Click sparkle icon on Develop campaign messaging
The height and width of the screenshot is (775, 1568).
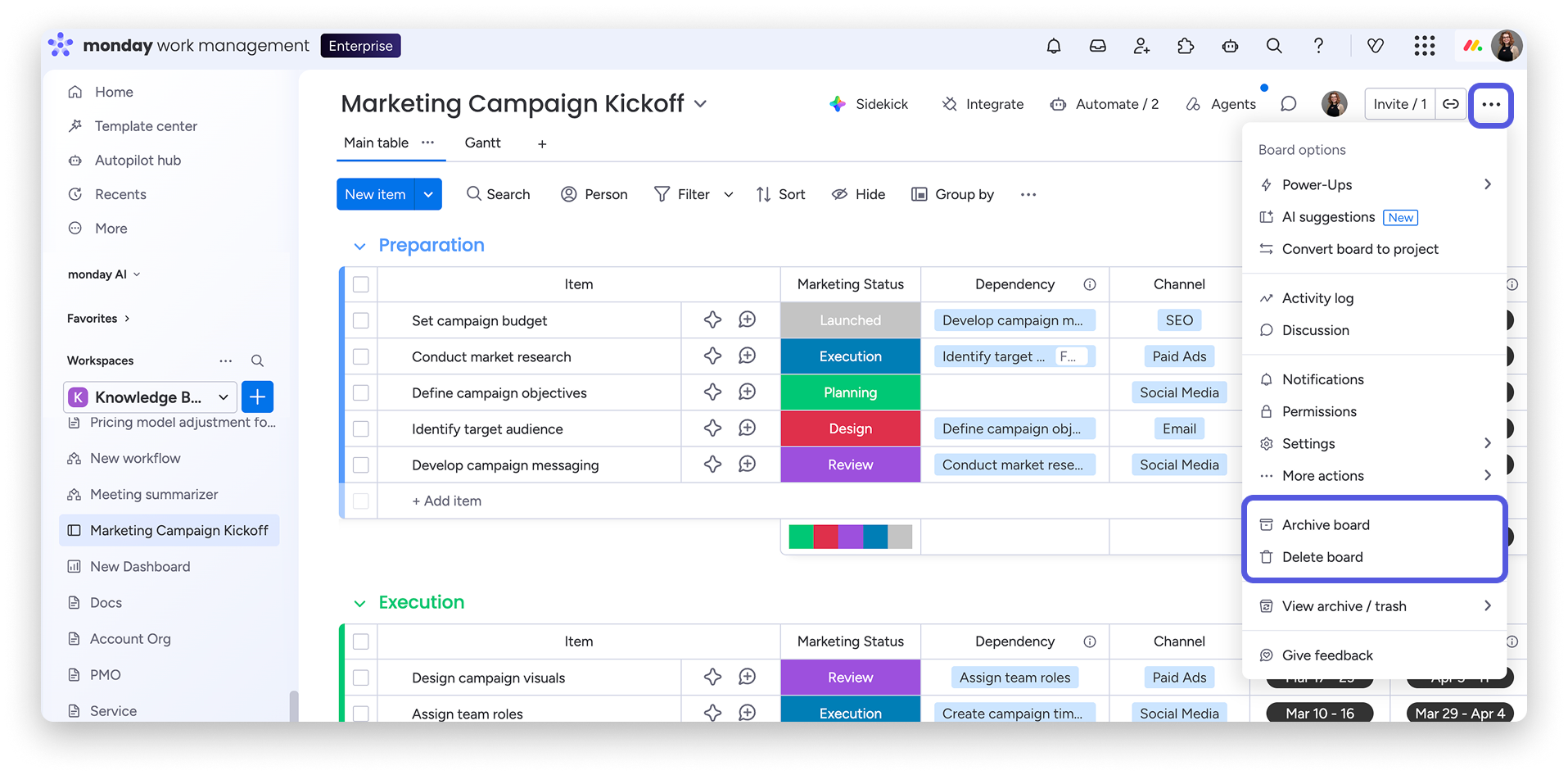point(712,465)
